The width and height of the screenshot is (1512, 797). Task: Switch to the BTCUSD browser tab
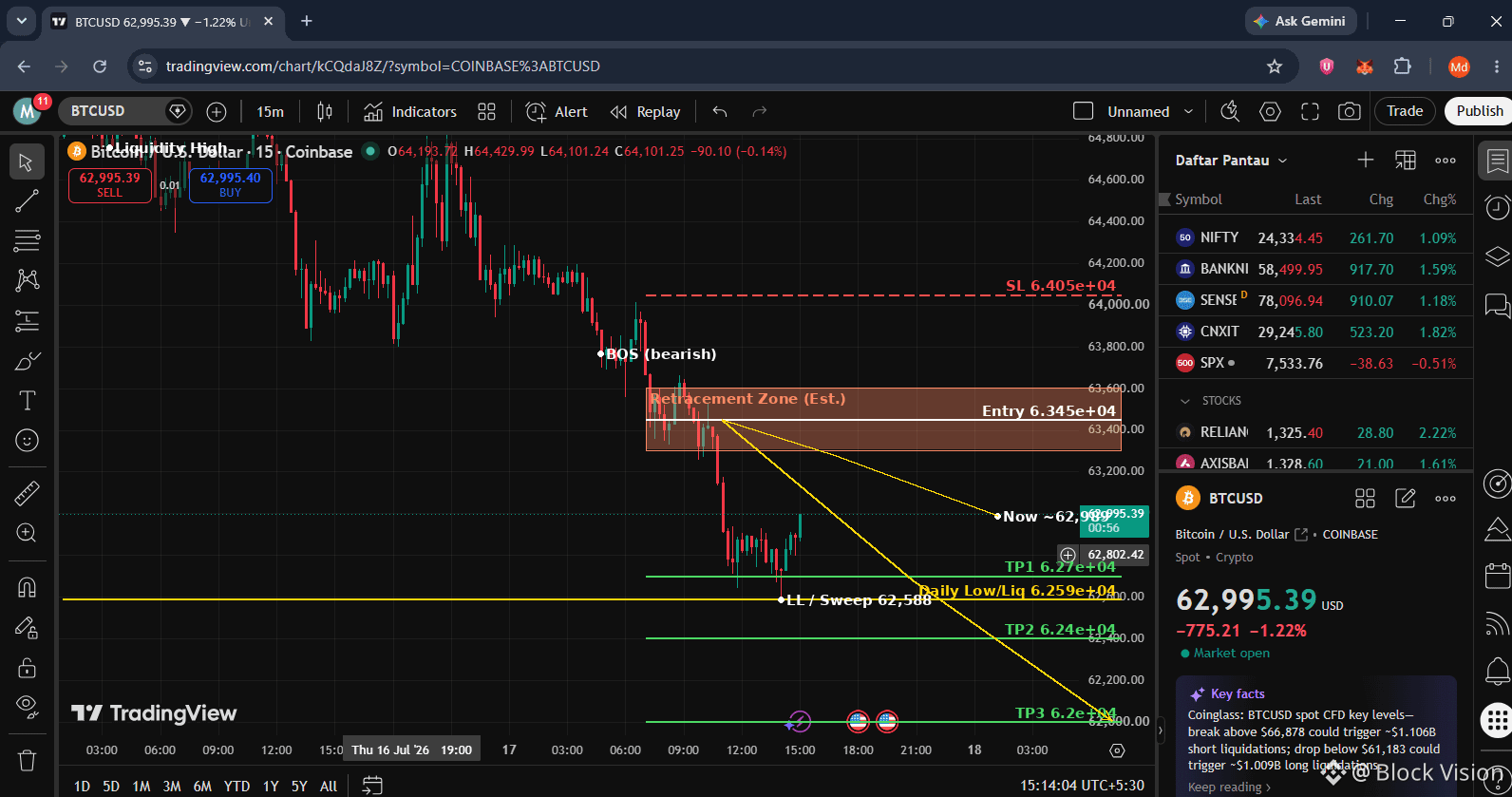161,21
